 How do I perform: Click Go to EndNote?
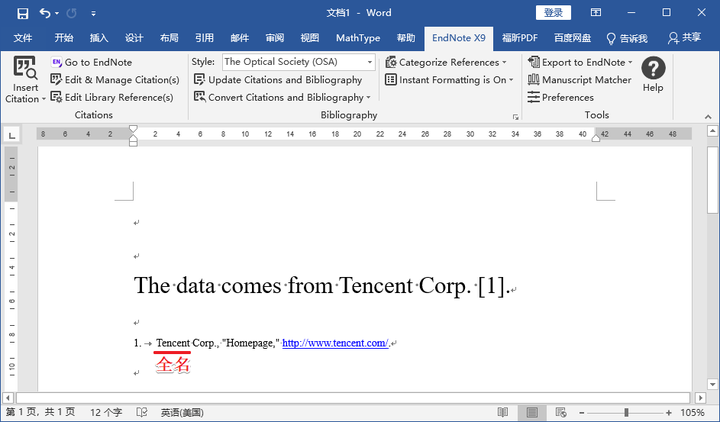point(91,62)
